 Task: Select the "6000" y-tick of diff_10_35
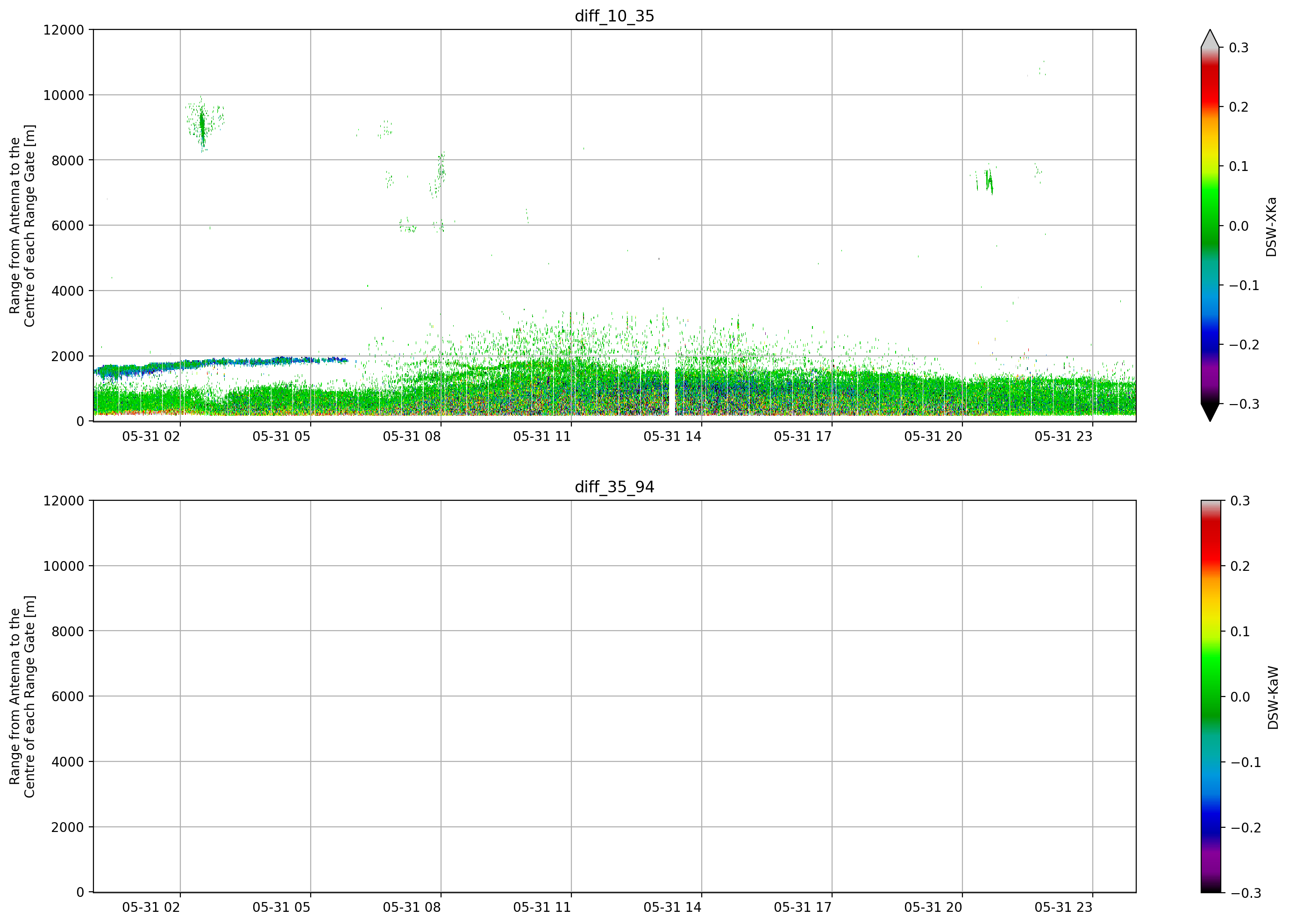coord(68,226)
